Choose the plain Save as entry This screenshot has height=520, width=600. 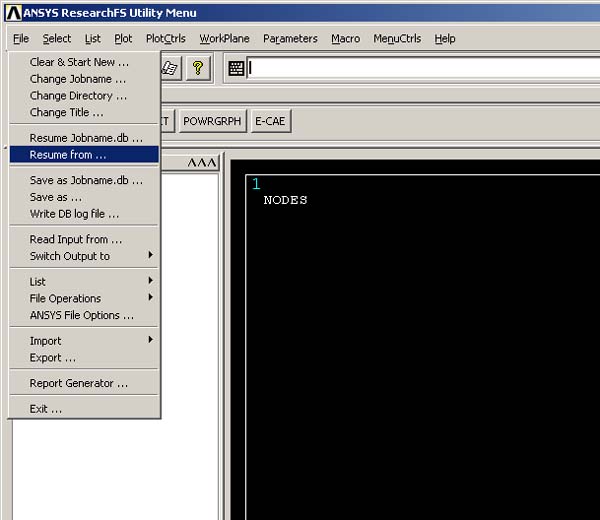coord(84,197)
